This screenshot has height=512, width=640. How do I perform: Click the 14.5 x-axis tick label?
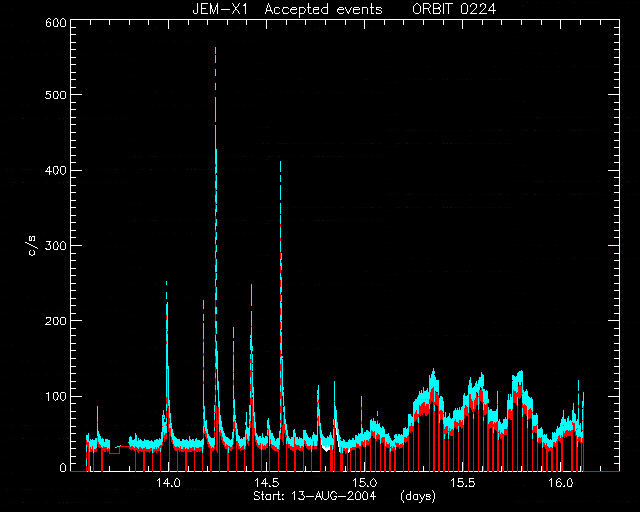(x=267, y=483)
